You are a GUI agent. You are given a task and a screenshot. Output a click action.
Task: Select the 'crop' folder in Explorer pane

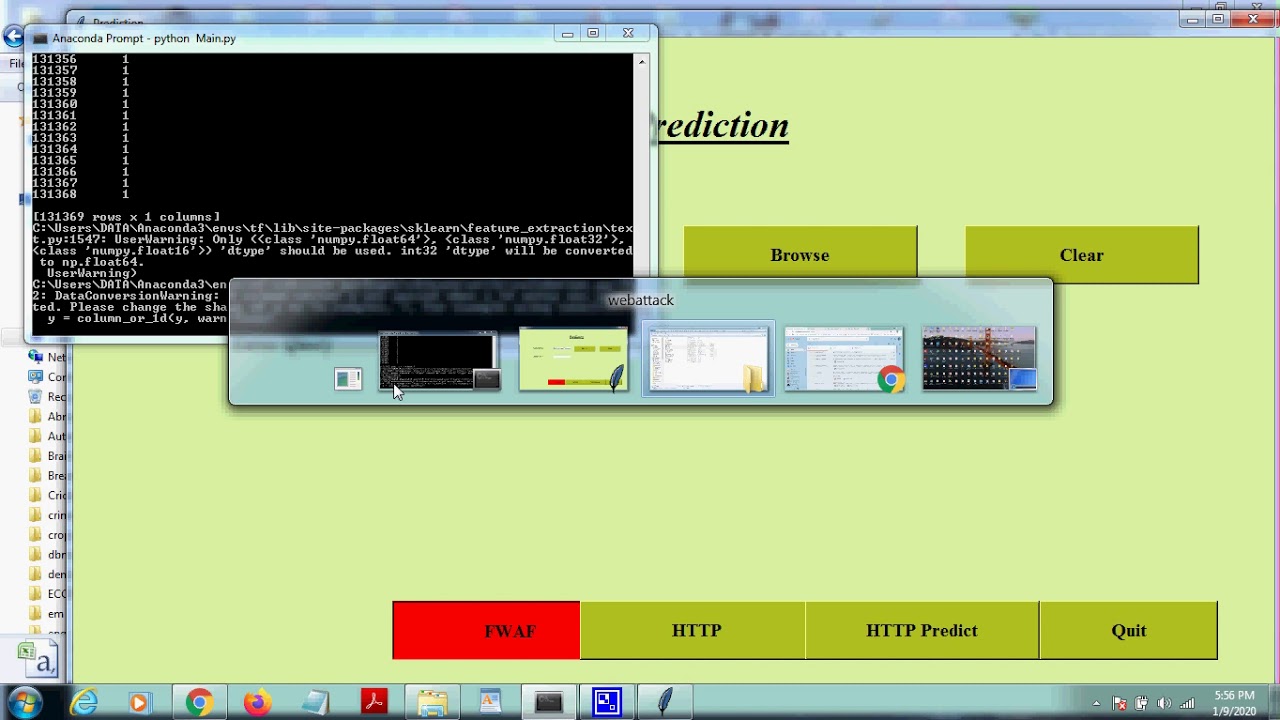pos(47,535)
